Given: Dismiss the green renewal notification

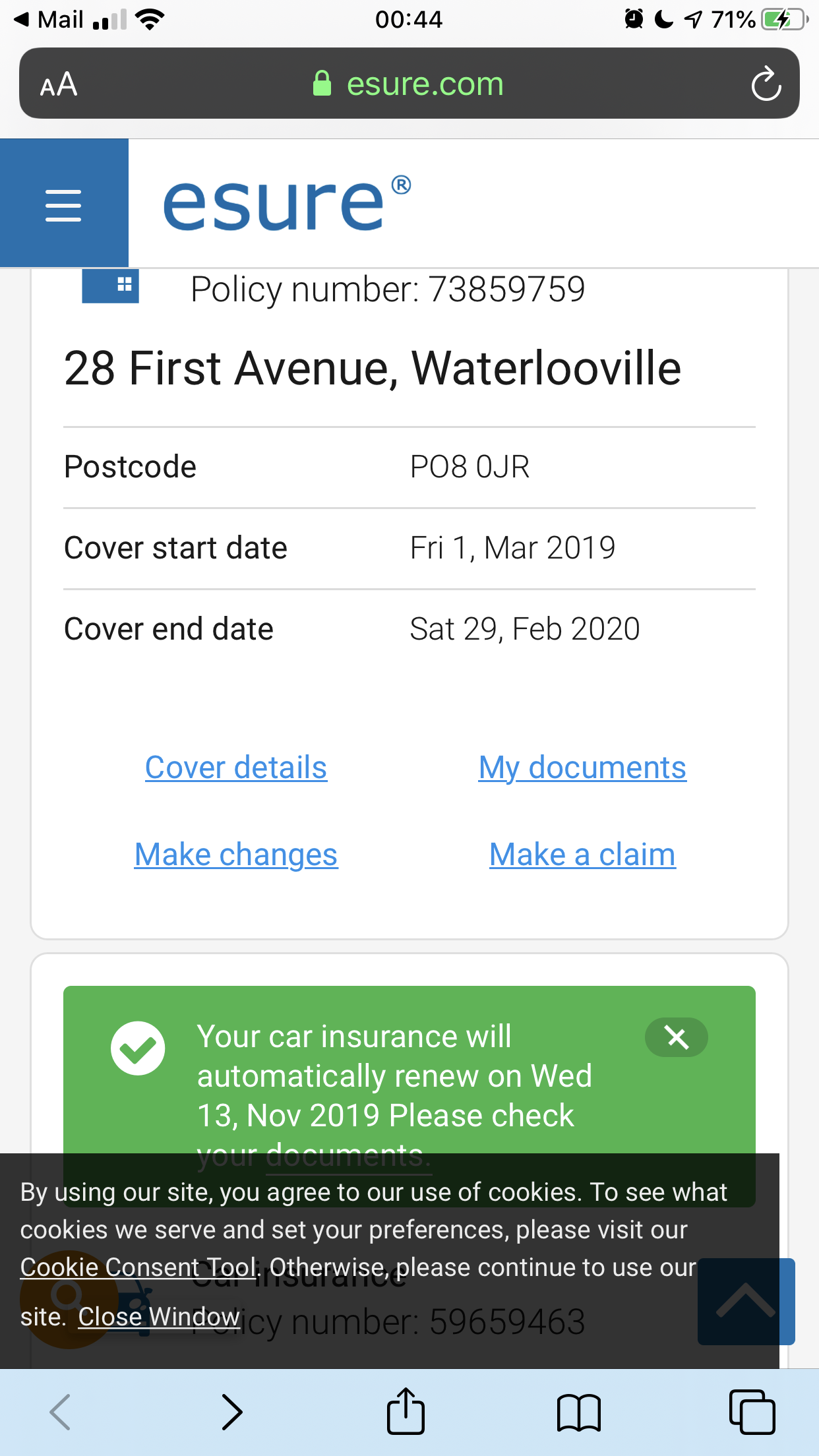Looking at the screenshot, I should 676,1037.
